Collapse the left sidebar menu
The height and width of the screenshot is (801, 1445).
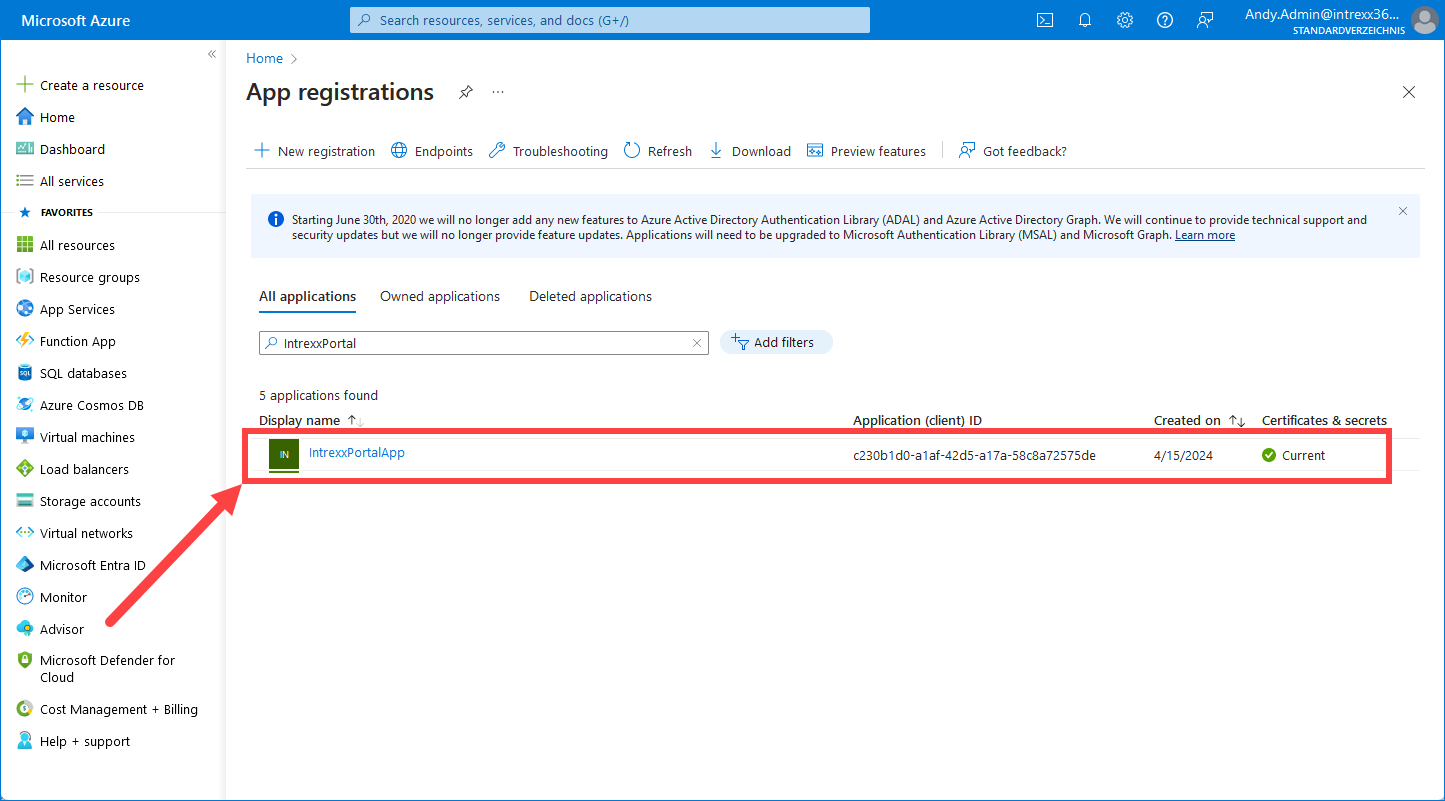(212, 54)
